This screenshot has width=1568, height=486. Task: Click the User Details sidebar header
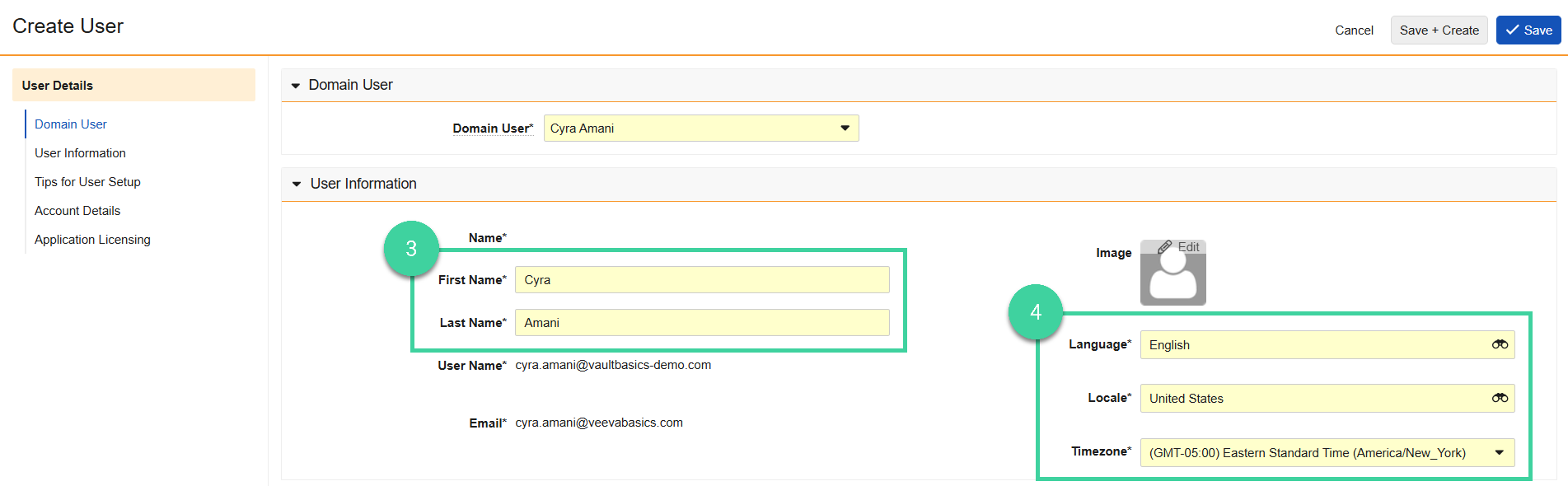tap(133, 85)
